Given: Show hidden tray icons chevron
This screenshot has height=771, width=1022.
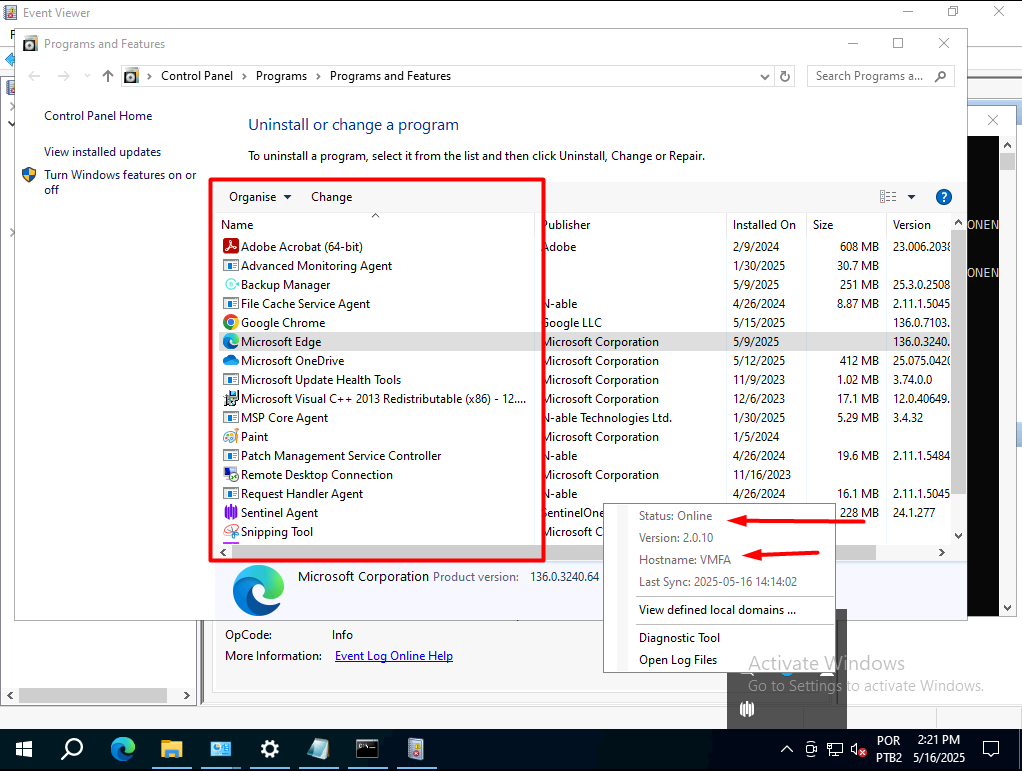Looking at the screenshot, I should pyautogui.click(x=787, y=749).
